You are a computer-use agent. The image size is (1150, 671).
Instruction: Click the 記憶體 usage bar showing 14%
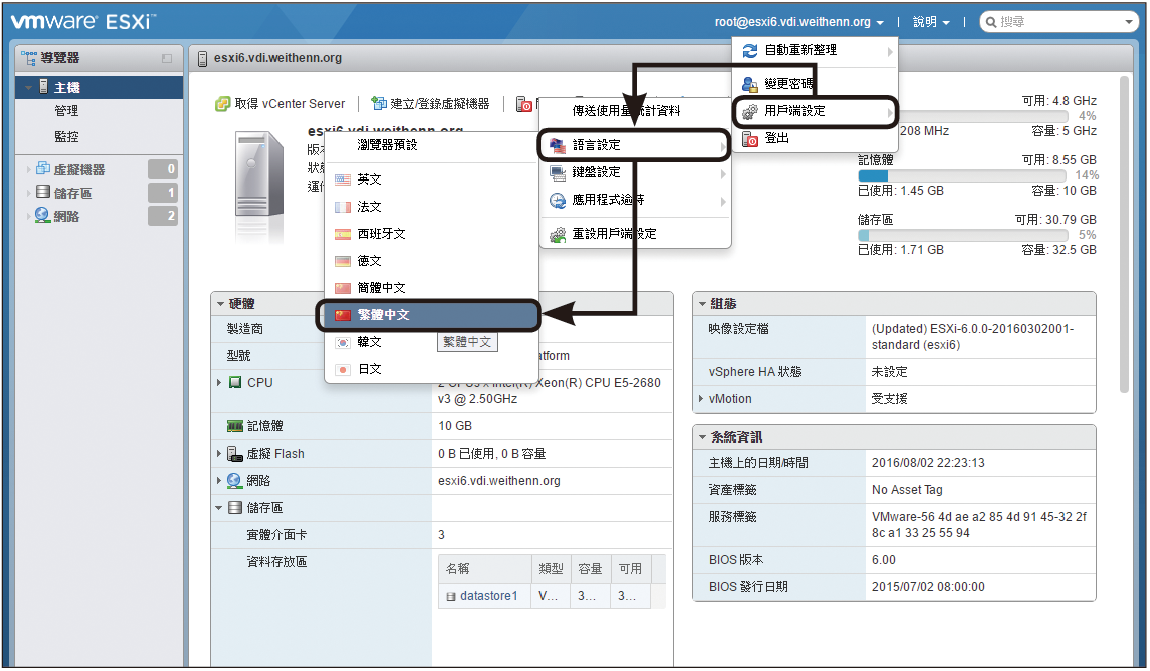[962, 176]
